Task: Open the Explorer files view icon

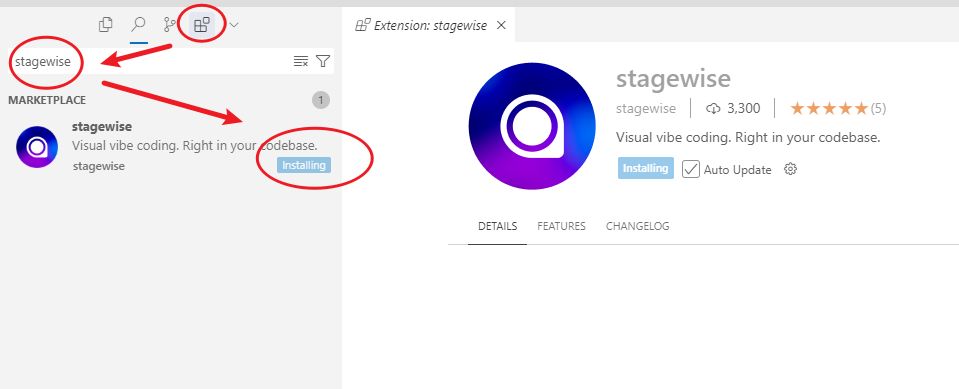Action: pos(106,25)
